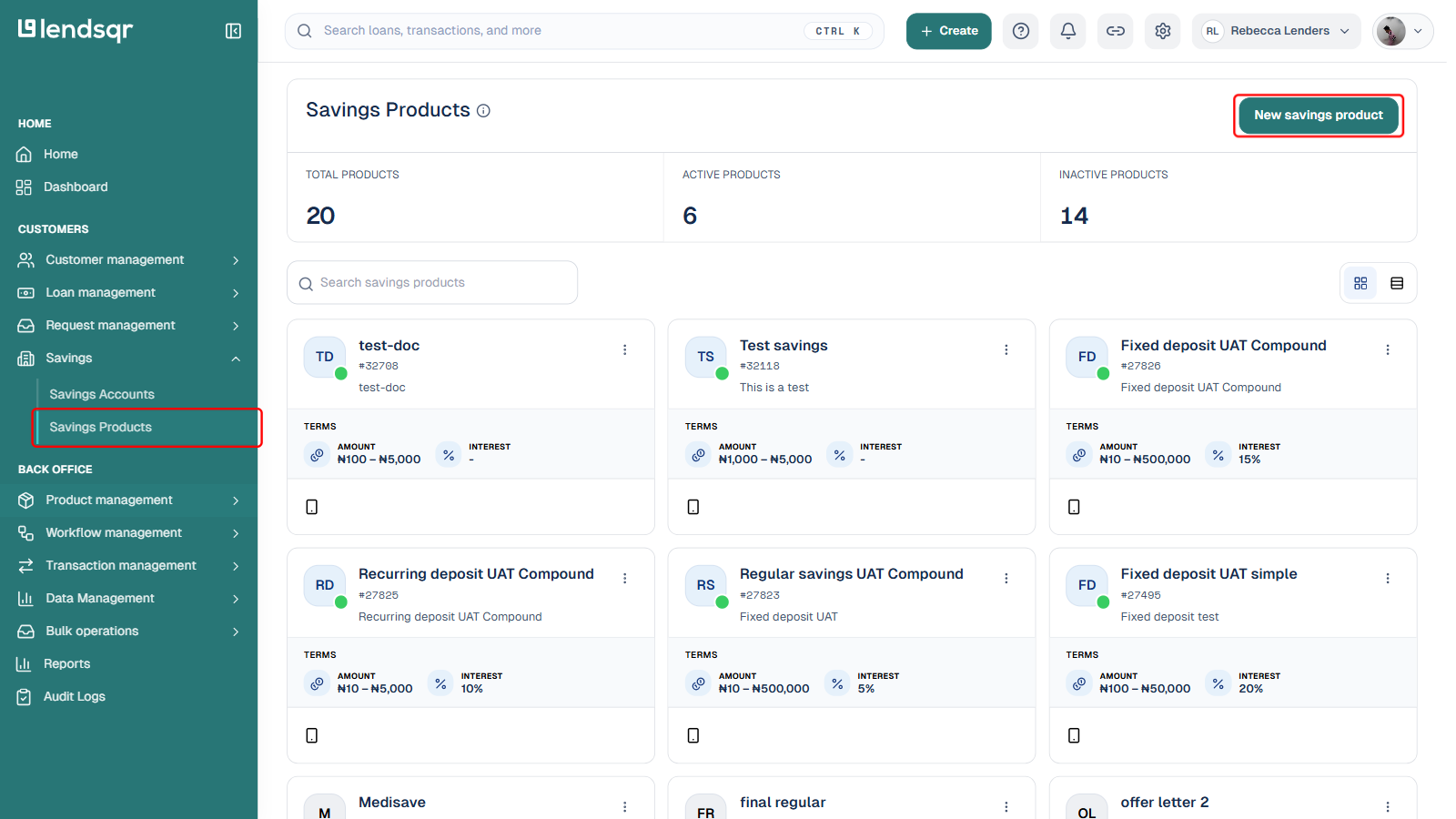1456x819 pixels.
Task: Collapse the Savings sidebar section
Action: click(x=236, y=359)
